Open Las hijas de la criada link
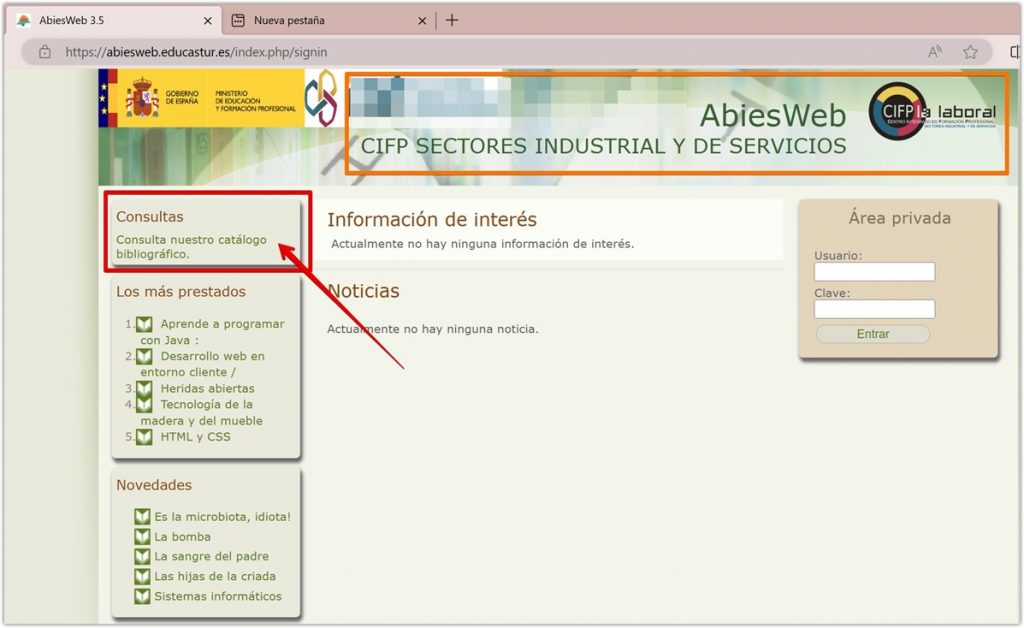The image size is (1024, 628). click(x=214, y=577)
